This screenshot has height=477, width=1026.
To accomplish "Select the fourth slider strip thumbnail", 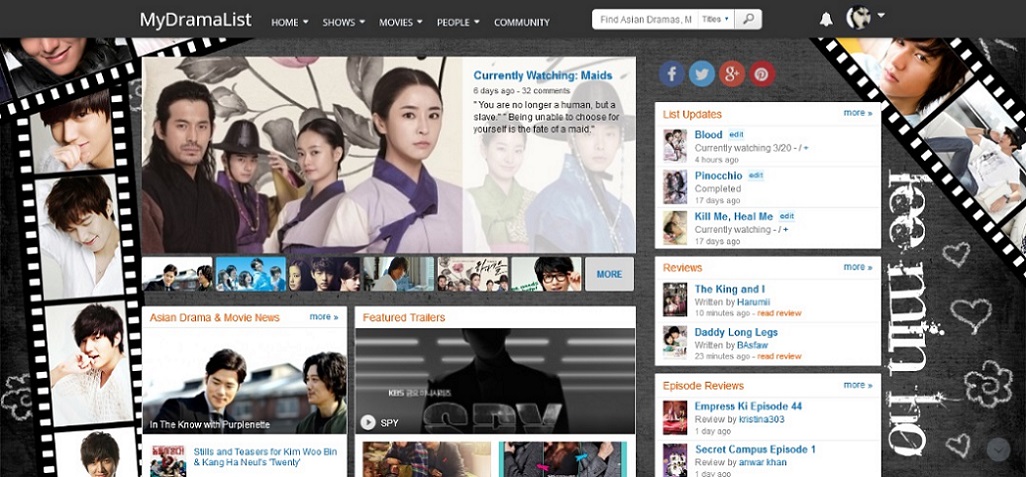I will 398,274.
